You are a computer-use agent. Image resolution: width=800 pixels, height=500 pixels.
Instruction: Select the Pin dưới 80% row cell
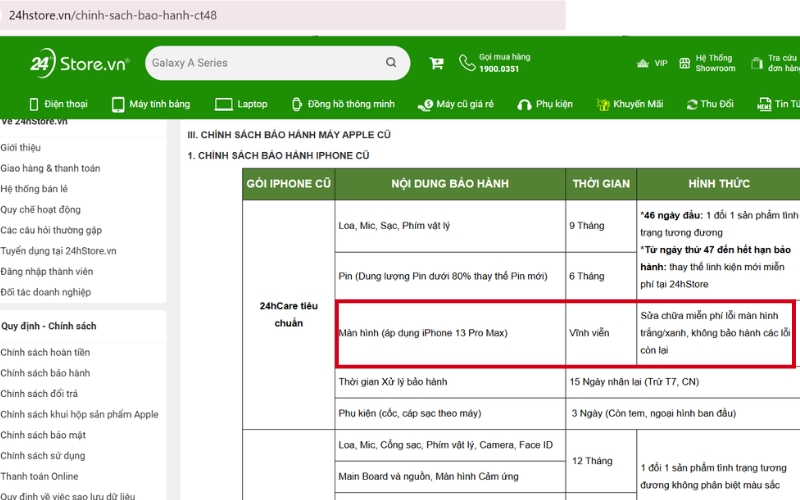(450, 276)
